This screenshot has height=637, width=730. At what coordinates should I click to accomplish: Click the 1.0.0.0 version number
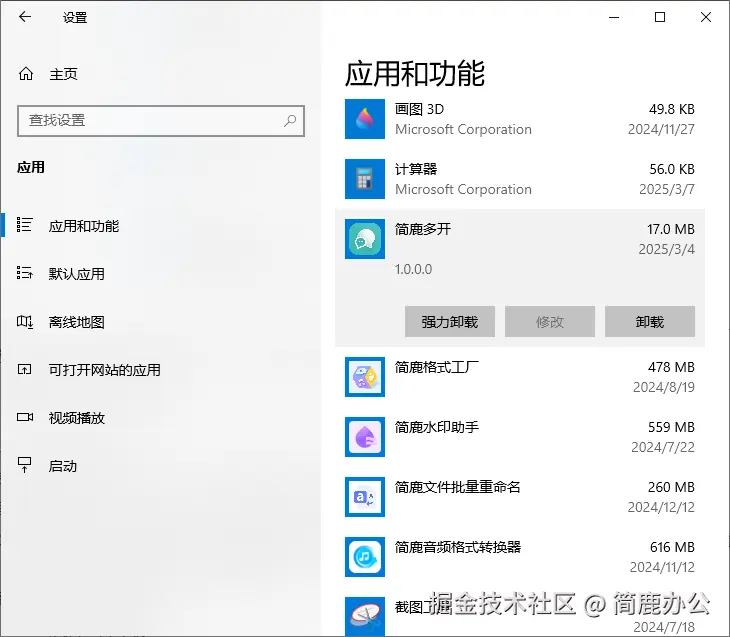pos(413,269)
